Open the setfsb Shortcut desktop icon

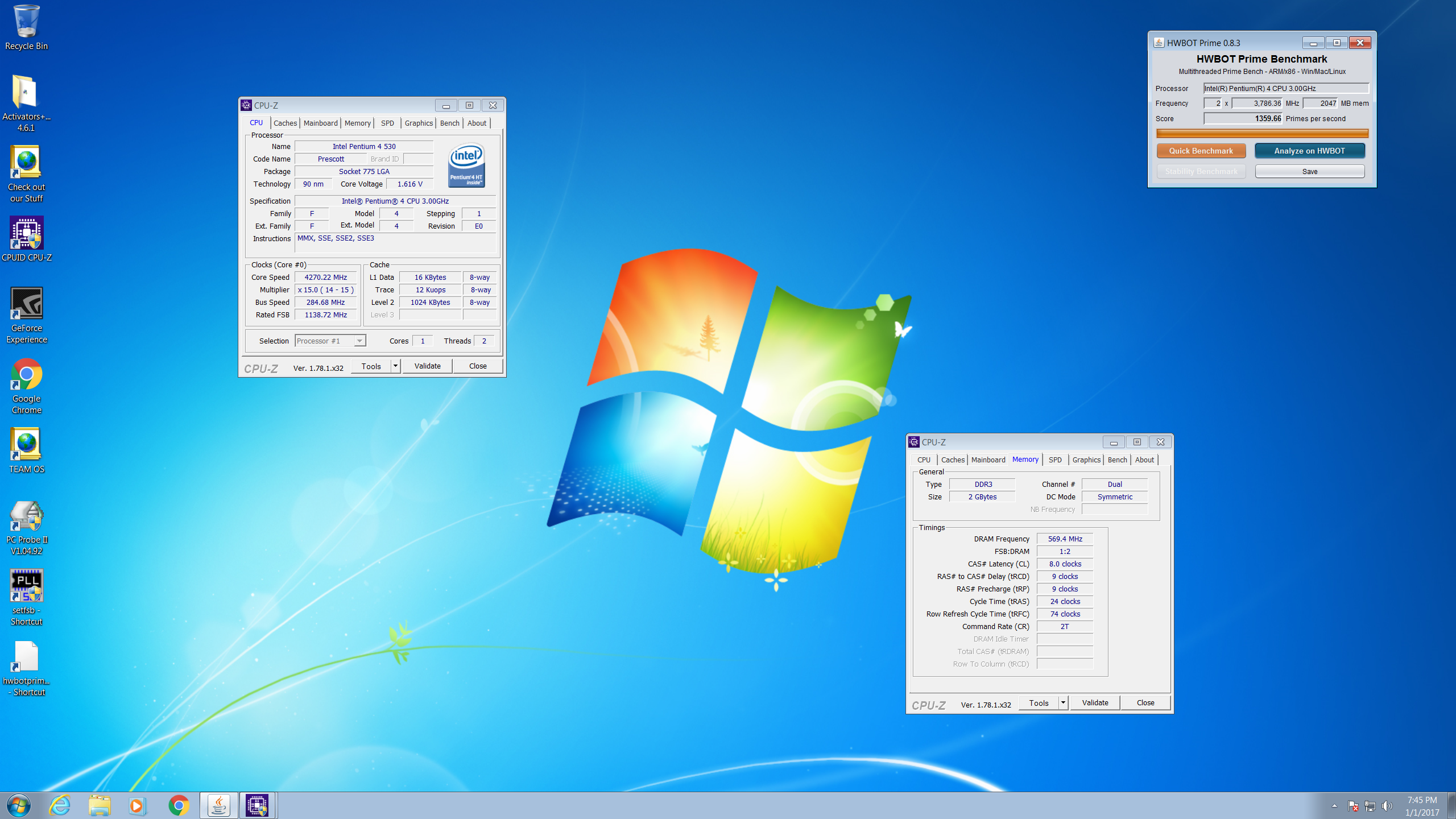[26, 597]
